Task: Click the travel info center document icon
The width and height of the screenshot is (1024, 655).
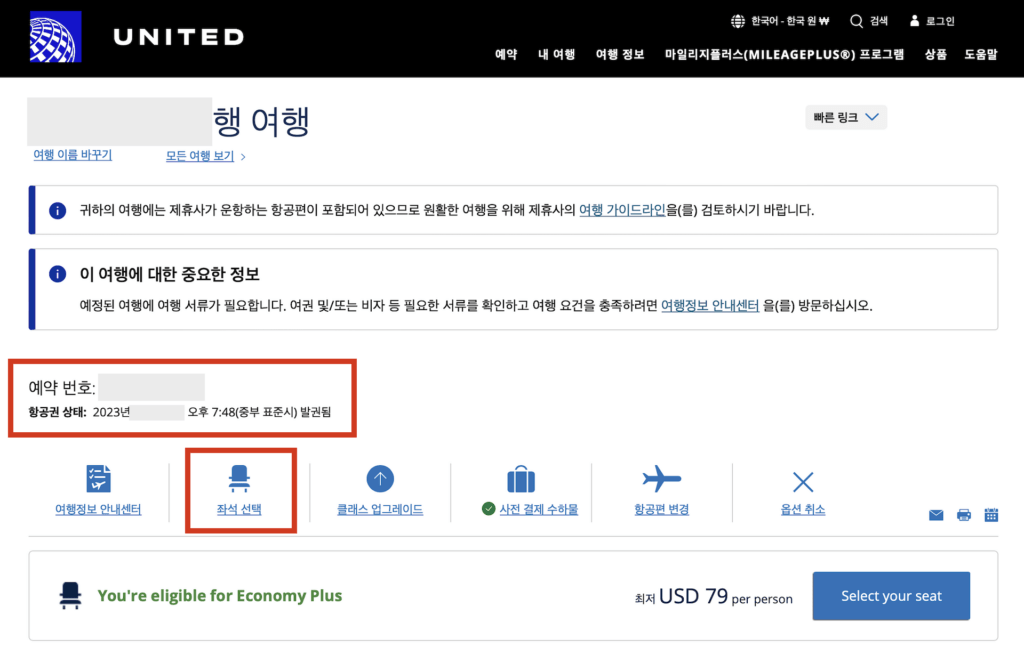Action: click(x=98, y=479)
